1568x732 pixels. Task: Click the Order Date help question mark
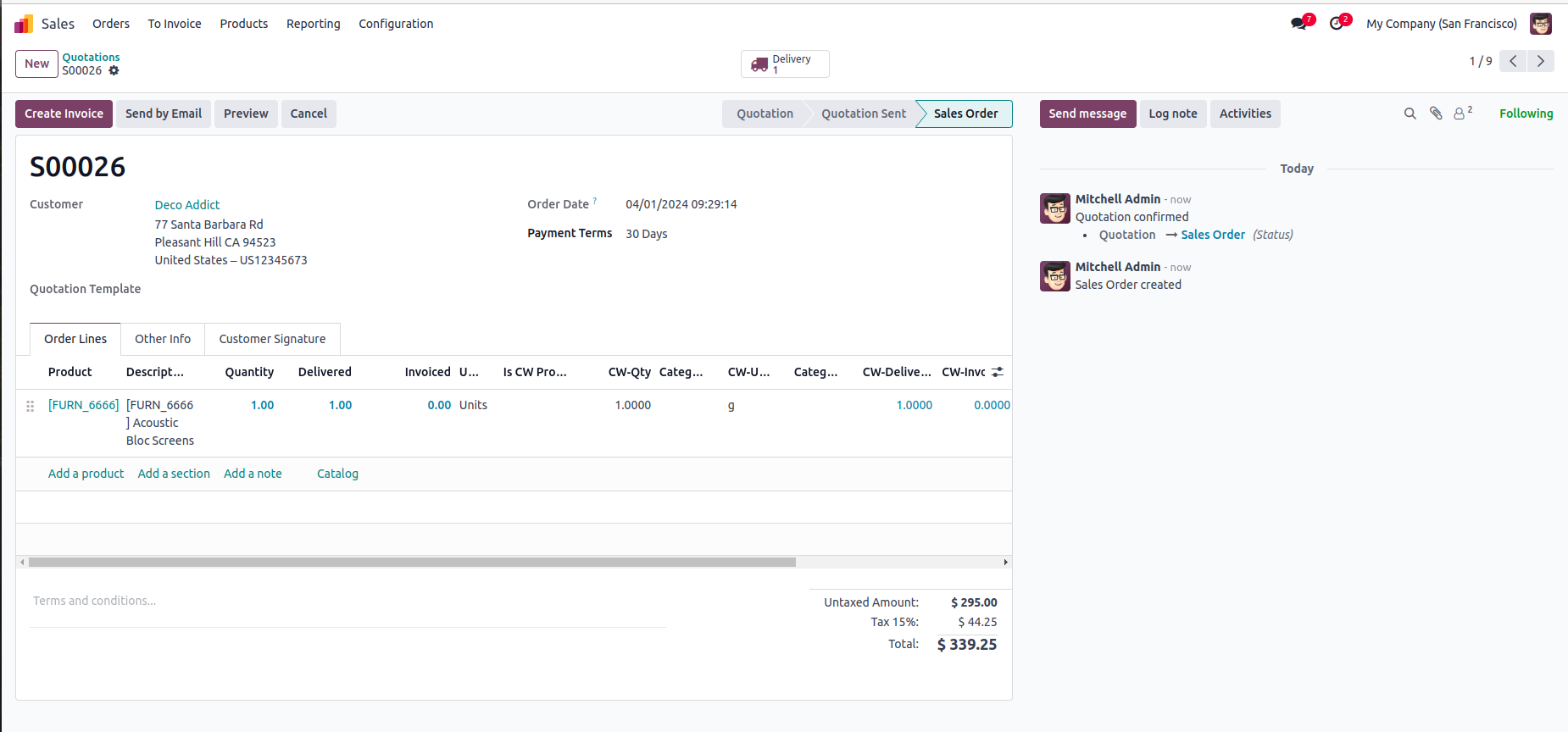coord(595,201)
